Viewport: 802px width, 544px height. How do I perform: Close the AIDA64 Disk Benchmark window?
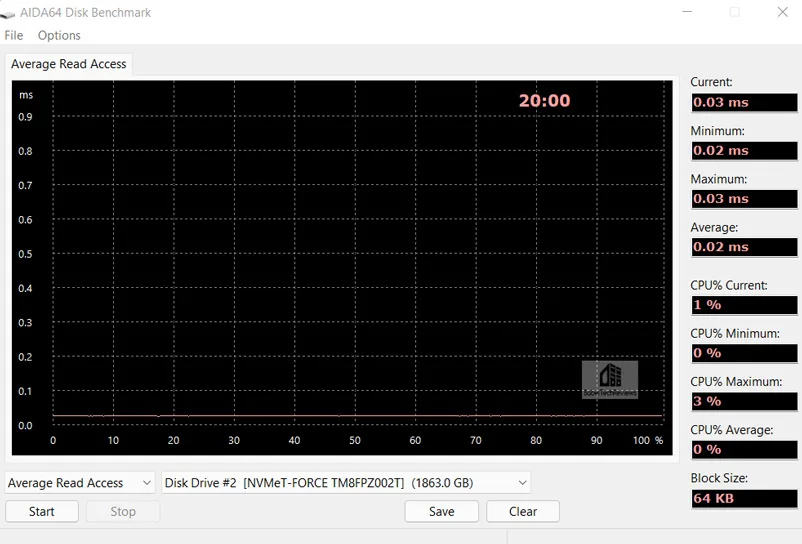[783, 12]
